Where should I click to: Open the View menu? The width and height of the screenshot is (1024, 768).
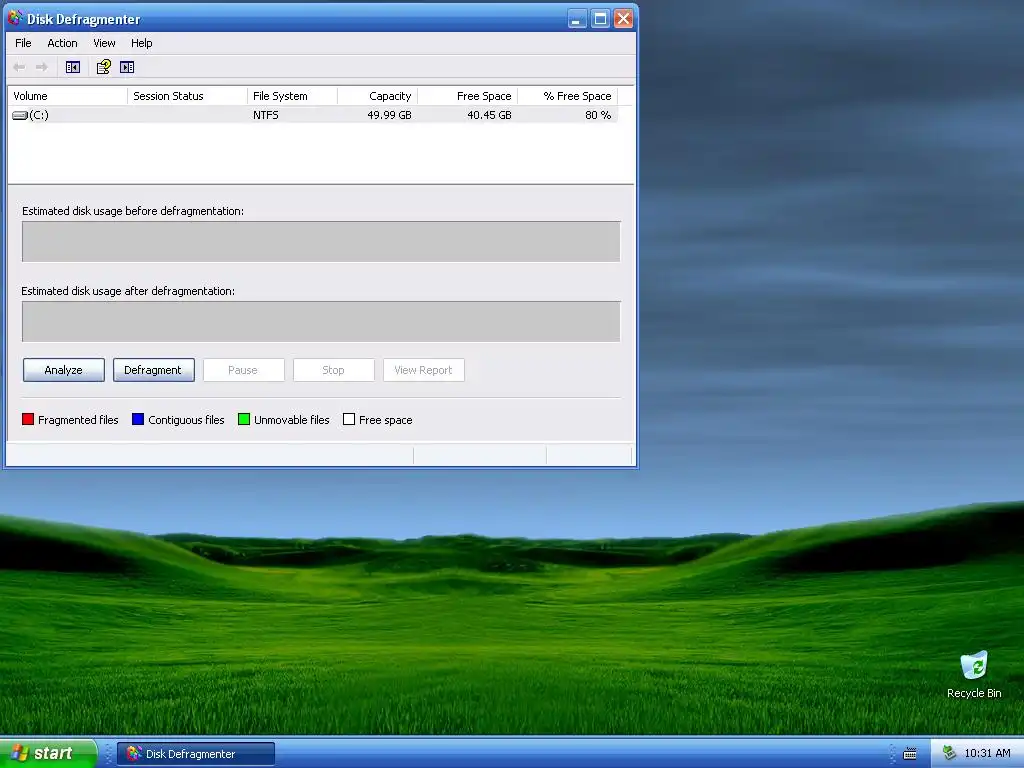tap(104, 43)
